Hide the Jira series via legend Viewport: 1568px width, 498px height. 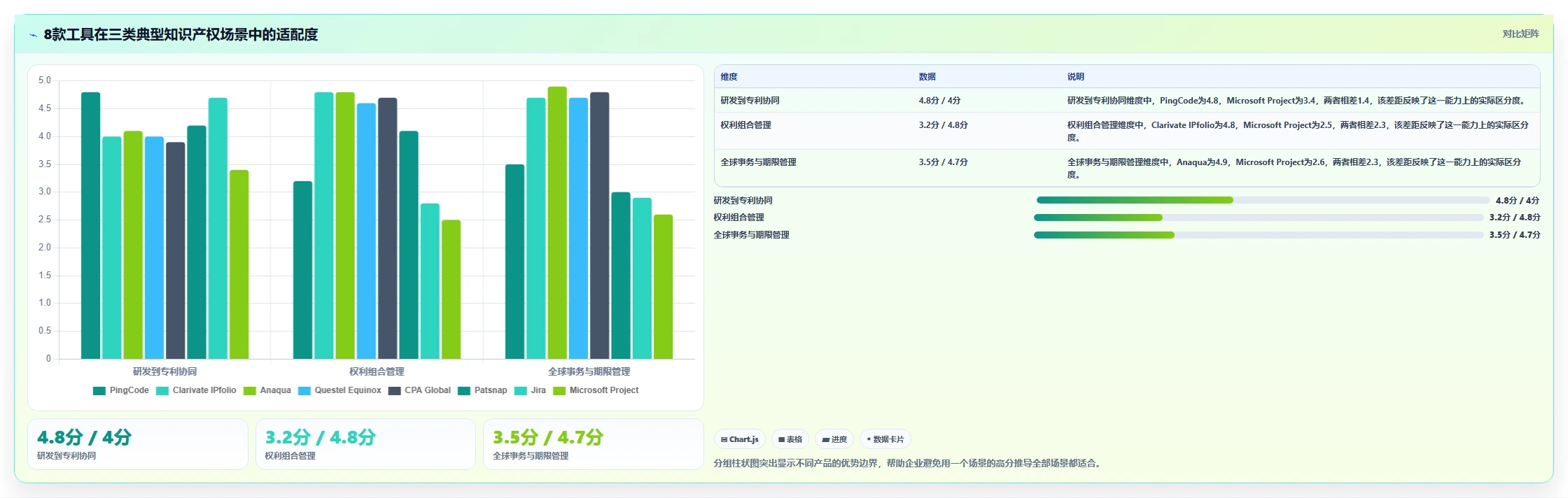(x=530, y=390)
